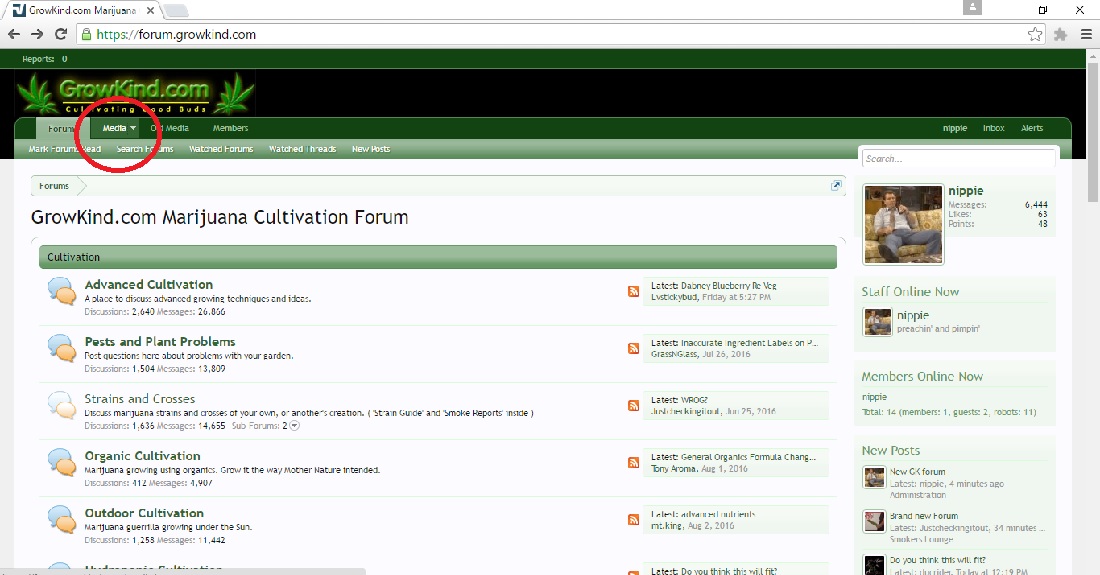Open latest thread Inaccurate Ingredient Labels
This screenshot has width=1100, height=575.
[749, 343]
